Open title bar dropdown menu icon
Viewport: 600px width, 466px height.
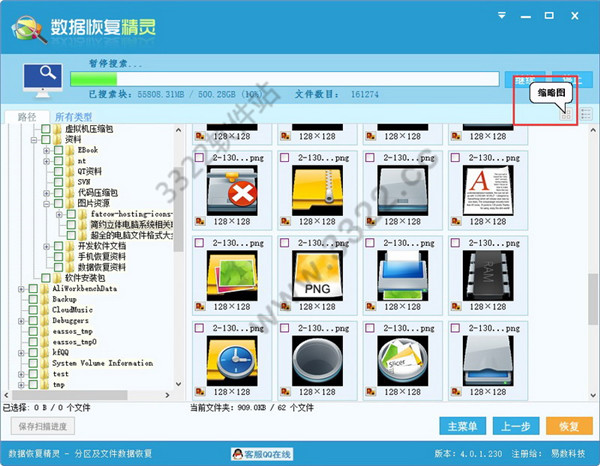point(502,15)
